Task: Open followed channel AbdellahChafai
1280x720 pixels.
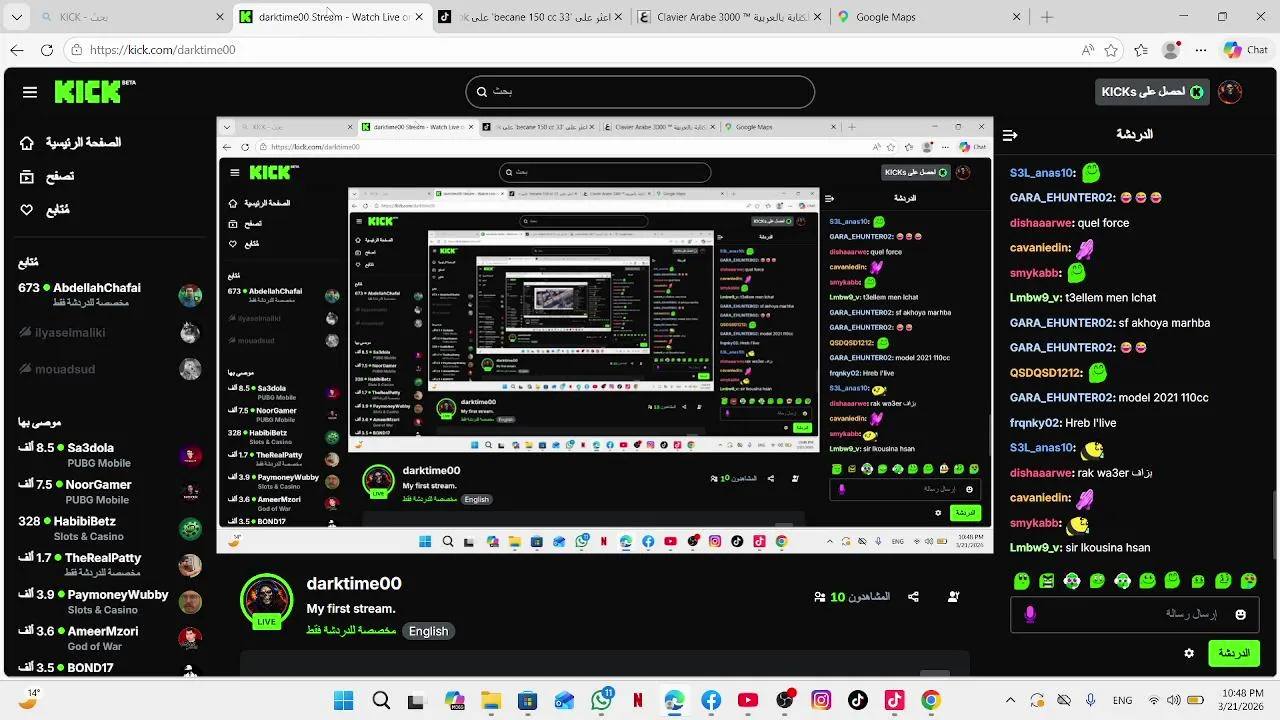Action: pos(110,295)
